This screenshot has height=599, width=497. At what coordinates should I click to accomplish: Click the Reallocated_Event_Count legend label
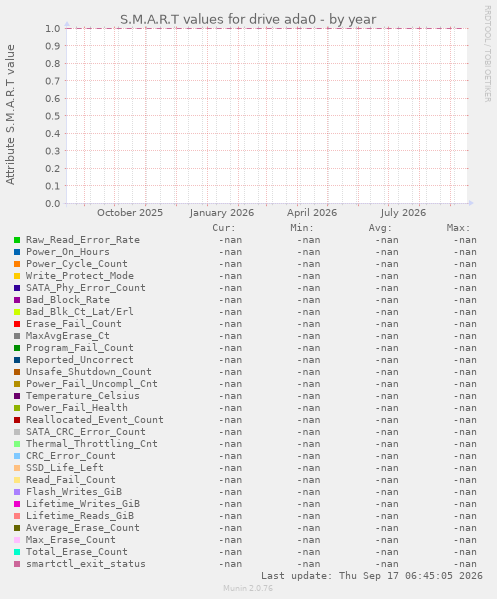coord(94,420)
